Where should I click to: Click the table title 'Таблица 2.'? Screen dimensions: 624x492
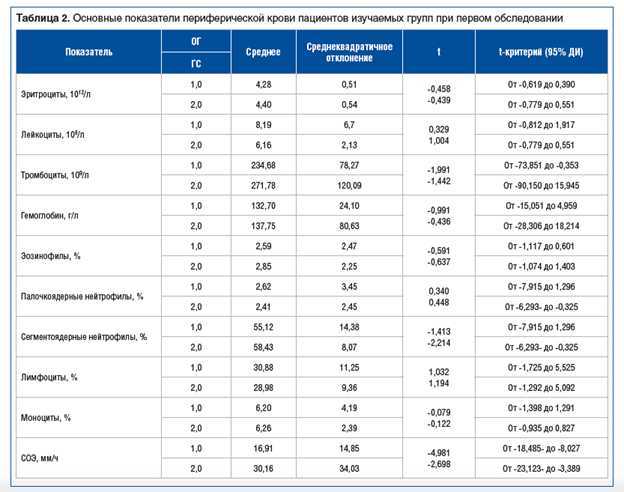click(x=43, y=18)
